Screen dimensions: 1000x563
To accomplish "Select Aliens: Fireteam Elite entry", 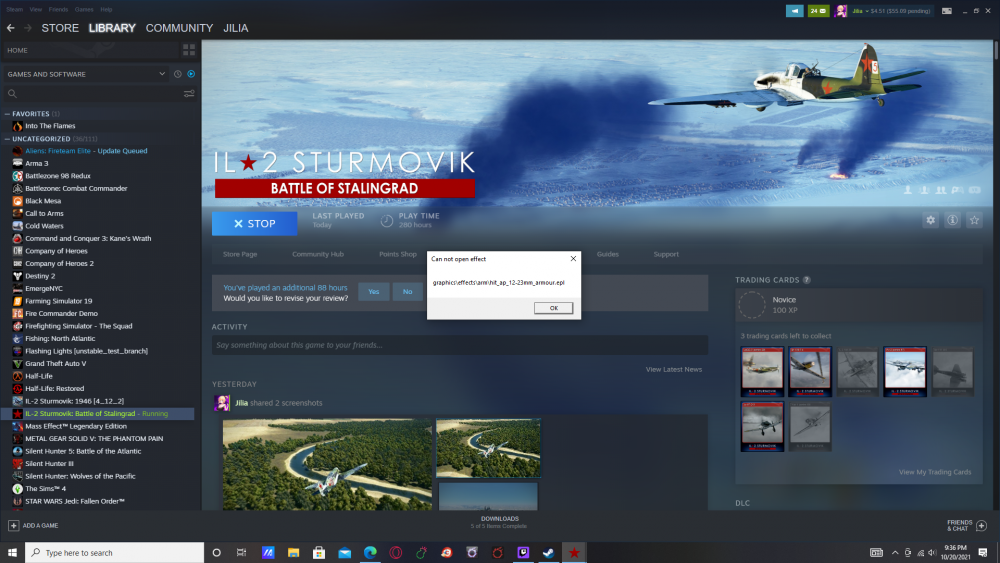I will 86,151.
